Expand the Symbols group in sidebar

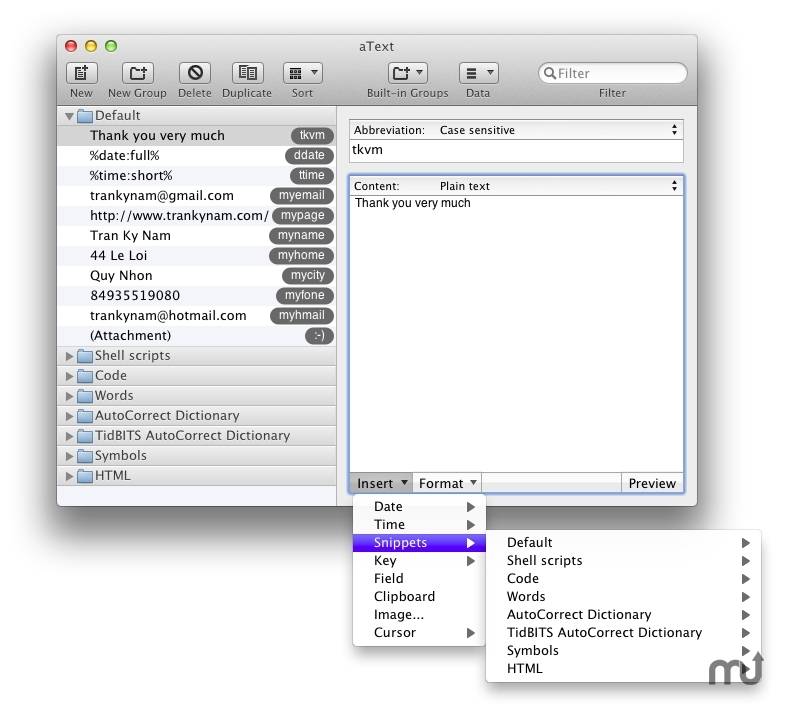coord(70,456)
